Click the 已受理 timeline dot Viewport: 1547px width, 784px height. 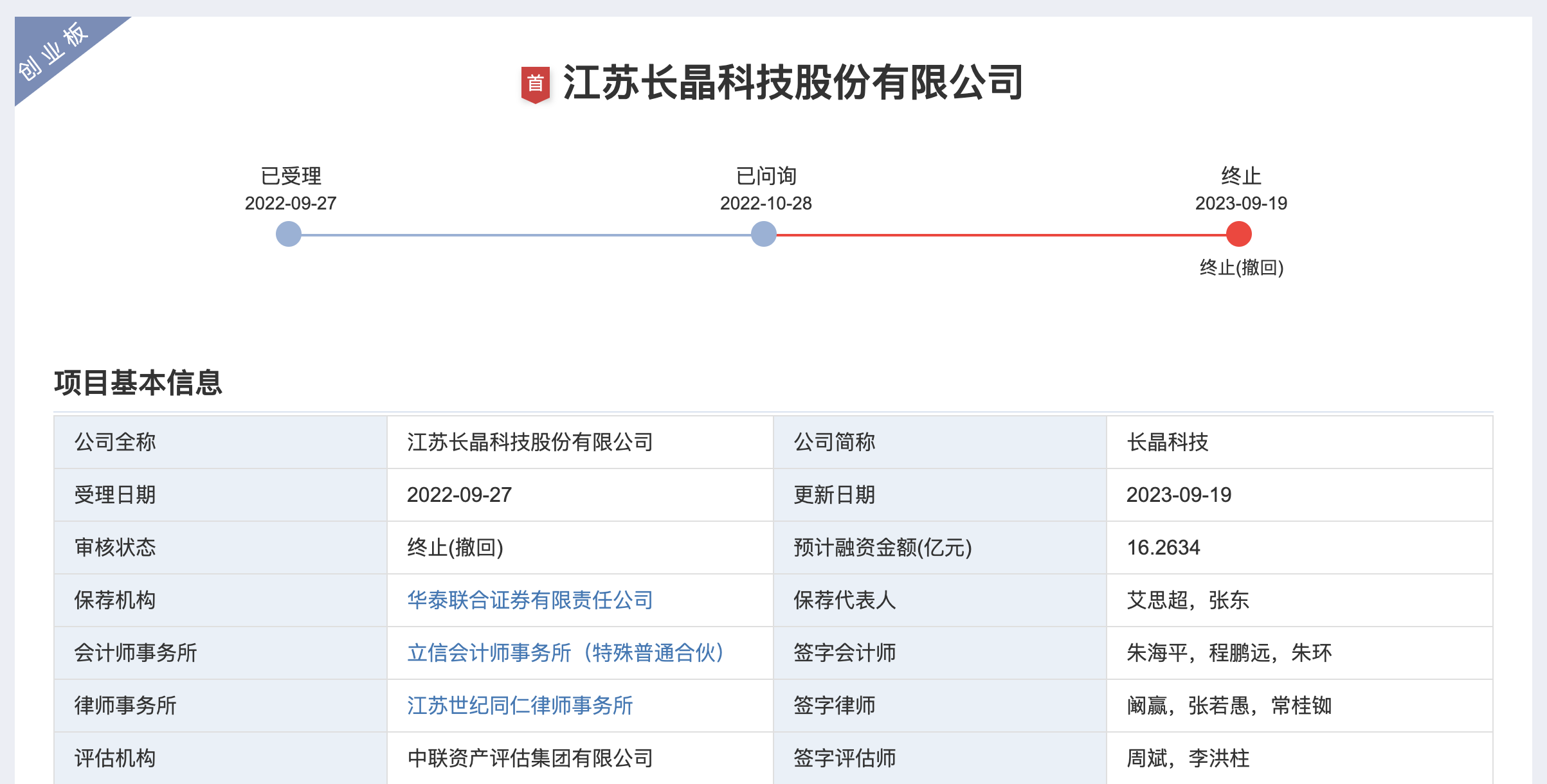(x=289, y=234)
